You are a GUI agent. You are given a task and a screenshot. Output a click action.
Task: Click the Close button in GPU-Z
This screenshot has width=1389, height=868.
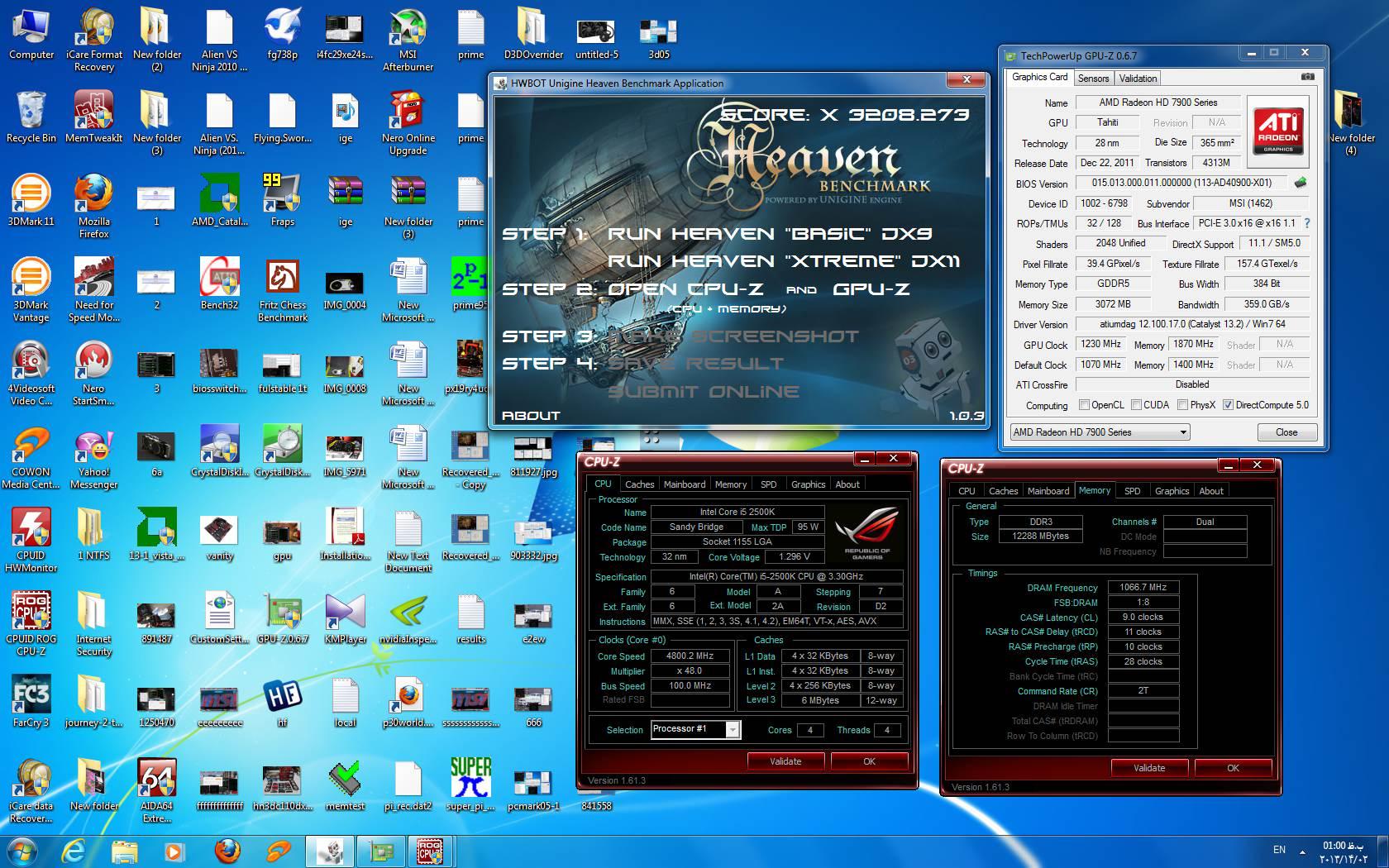[1286, 432]
